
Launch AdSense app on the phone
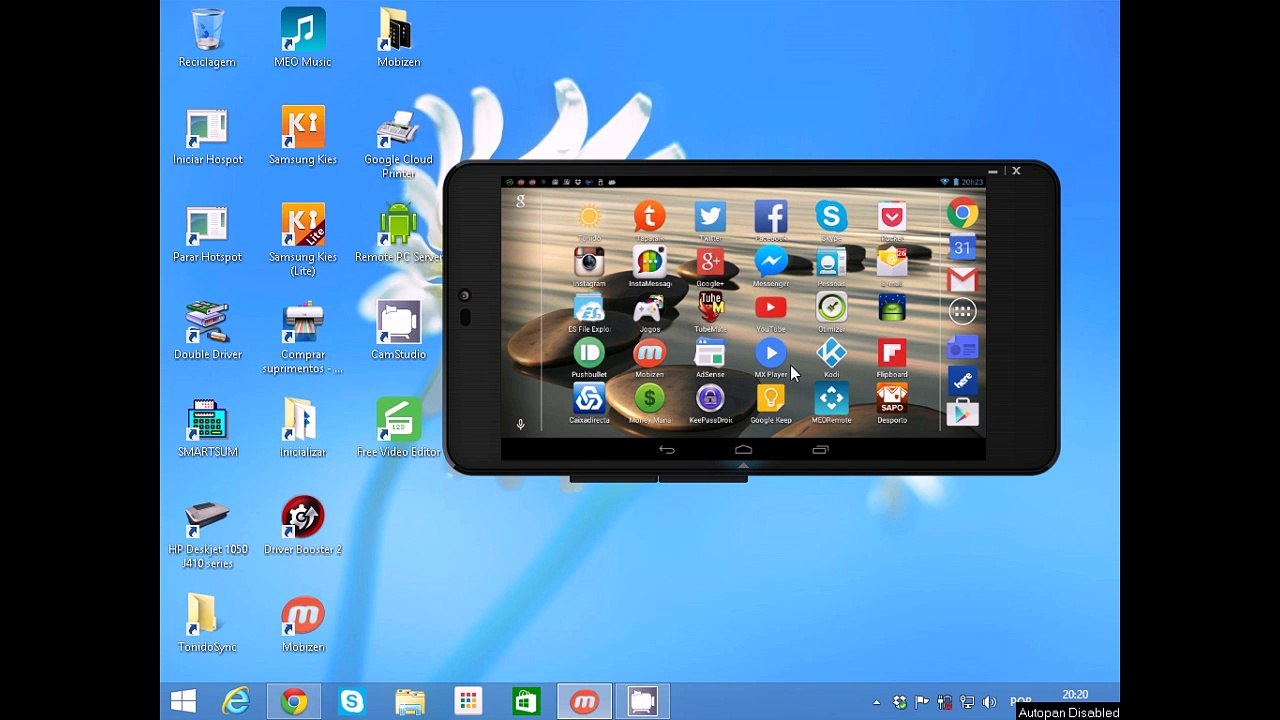(x=710, y=353)
